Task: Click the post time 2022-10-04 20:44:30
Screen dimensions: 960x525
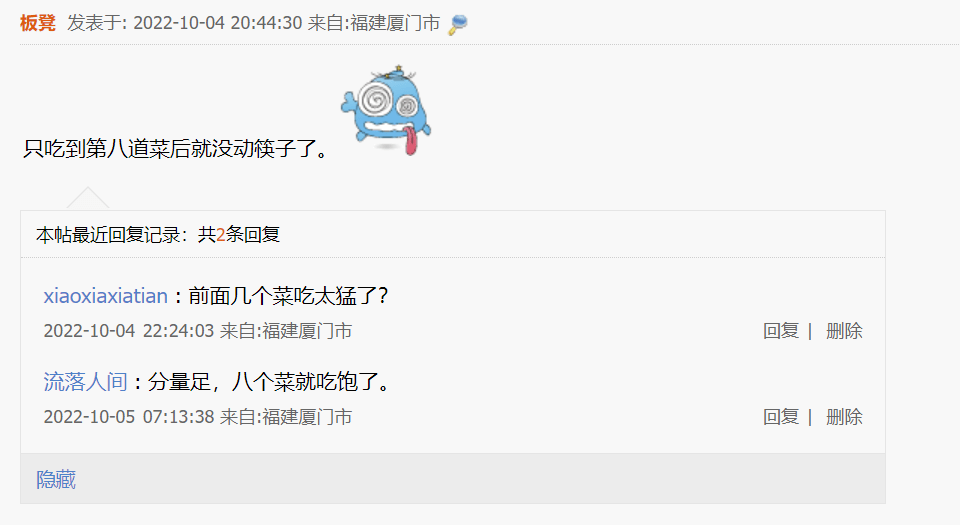Action: pyautogui.click(x=218, y=23)
